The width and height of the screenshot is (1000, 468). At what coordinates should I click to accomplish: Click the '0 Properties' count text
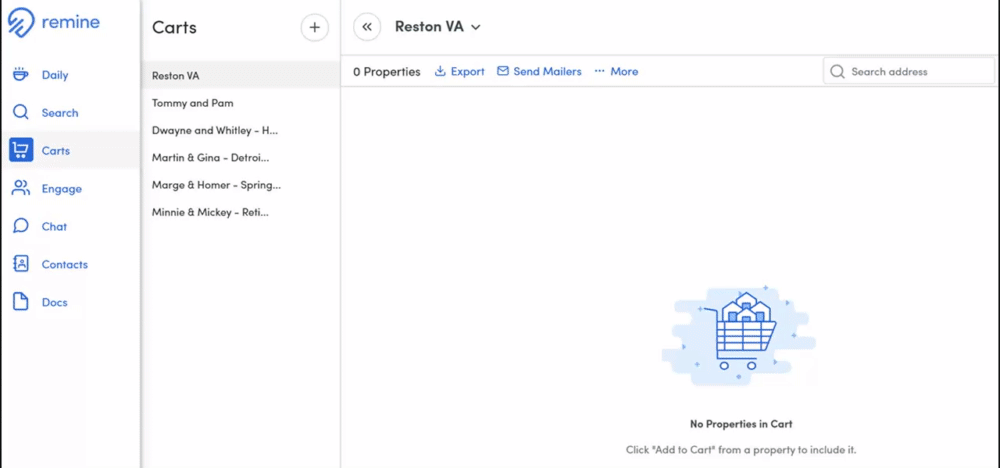click(386, 71)
